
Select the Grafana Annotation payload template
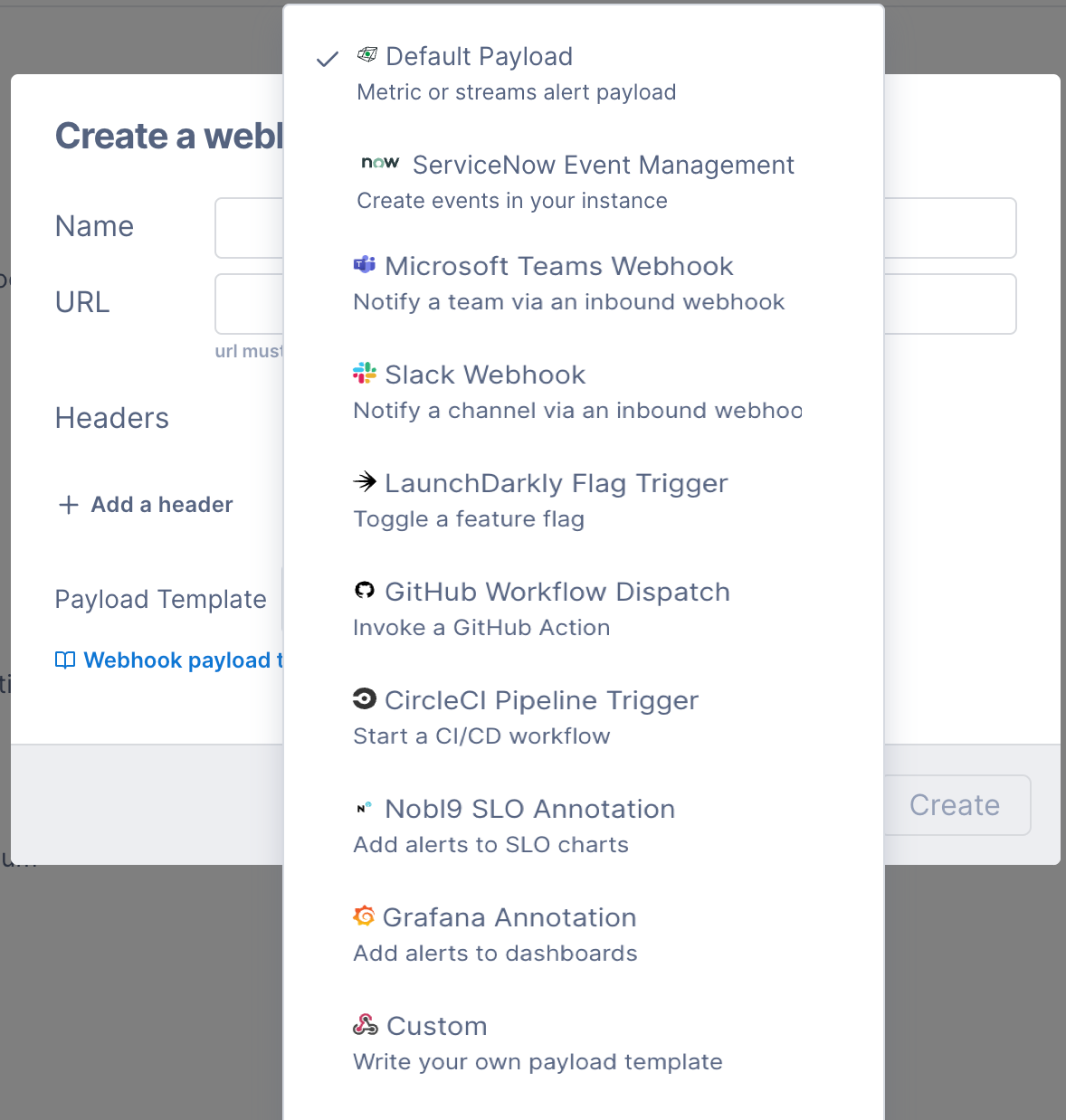[510, 917]
